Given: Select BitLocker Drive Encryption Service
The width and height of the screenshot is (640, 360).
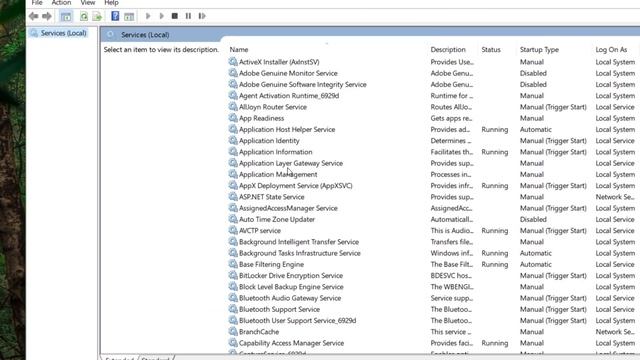Looking at the screenshot, I should click(291, 276).
